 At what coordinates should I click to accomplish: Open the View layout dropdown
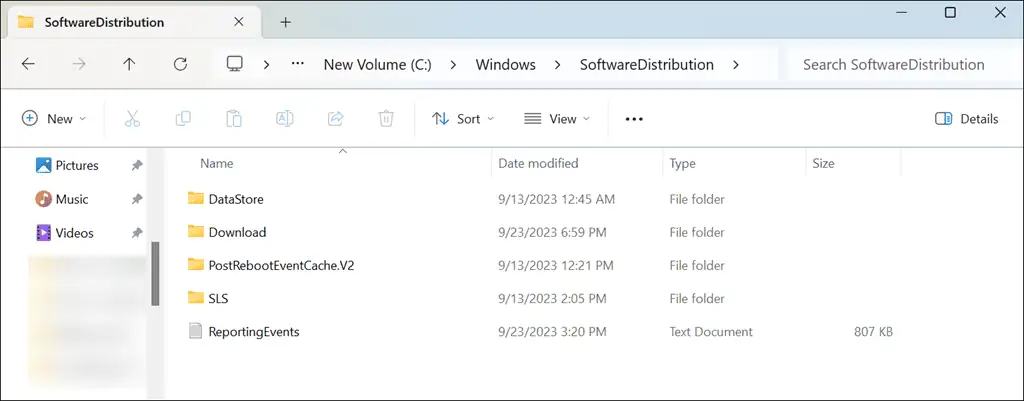(557, 119)
